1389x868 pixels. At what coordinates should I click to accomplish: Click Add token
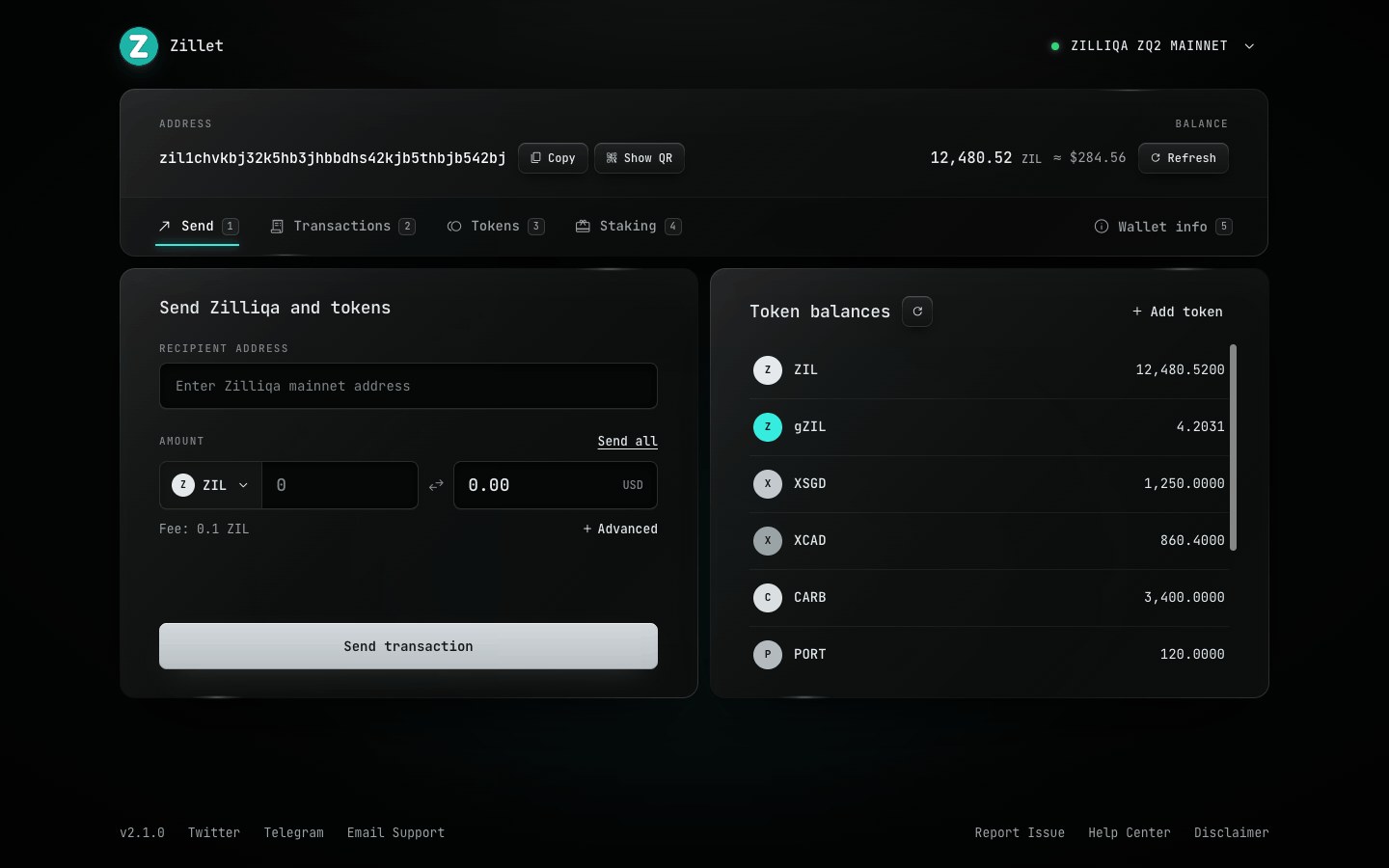pyautogui.click(x=1178, y=312)
